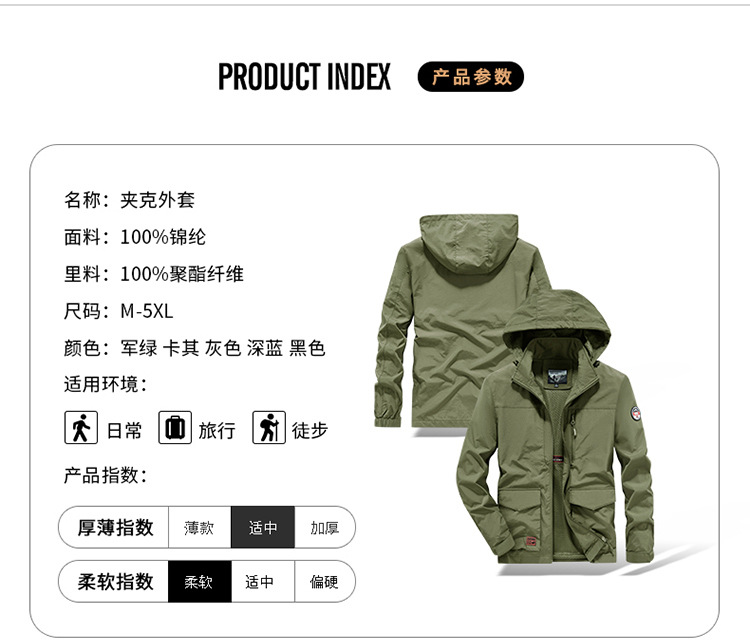Click the daily walking person icon
The image size is (750, 644).
click(81, 427)
